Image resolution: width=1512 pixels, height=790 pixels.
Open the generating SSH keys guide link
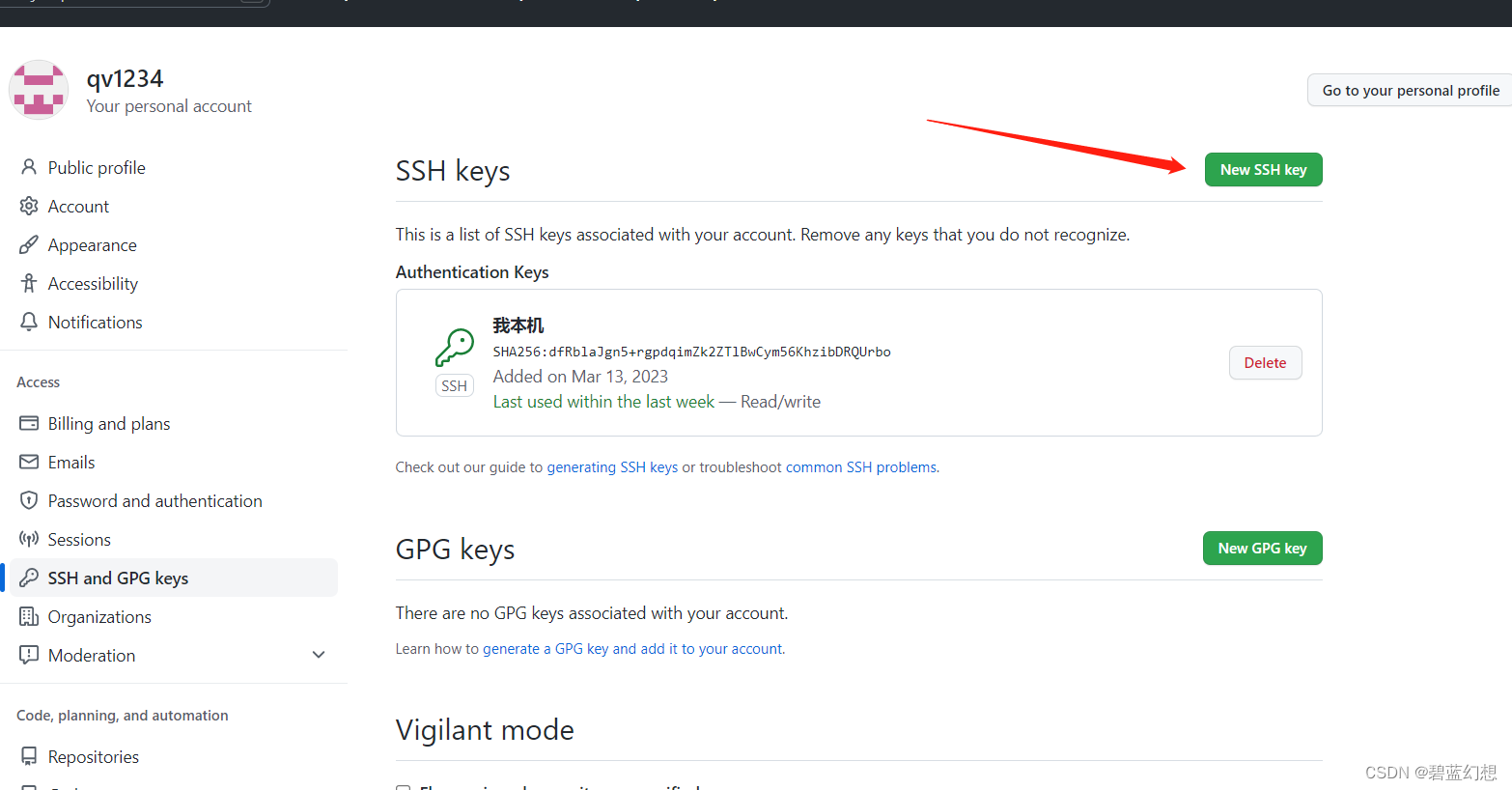pos(612,467)
